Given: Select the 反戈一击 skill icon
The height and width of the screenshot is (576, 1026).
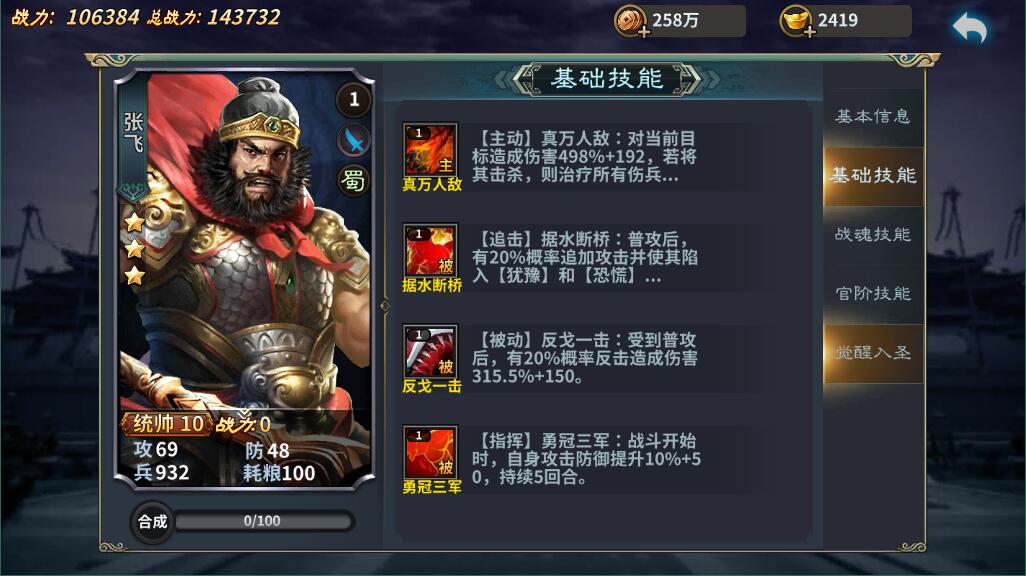Looking at the screenshot, I should point(431,351).
